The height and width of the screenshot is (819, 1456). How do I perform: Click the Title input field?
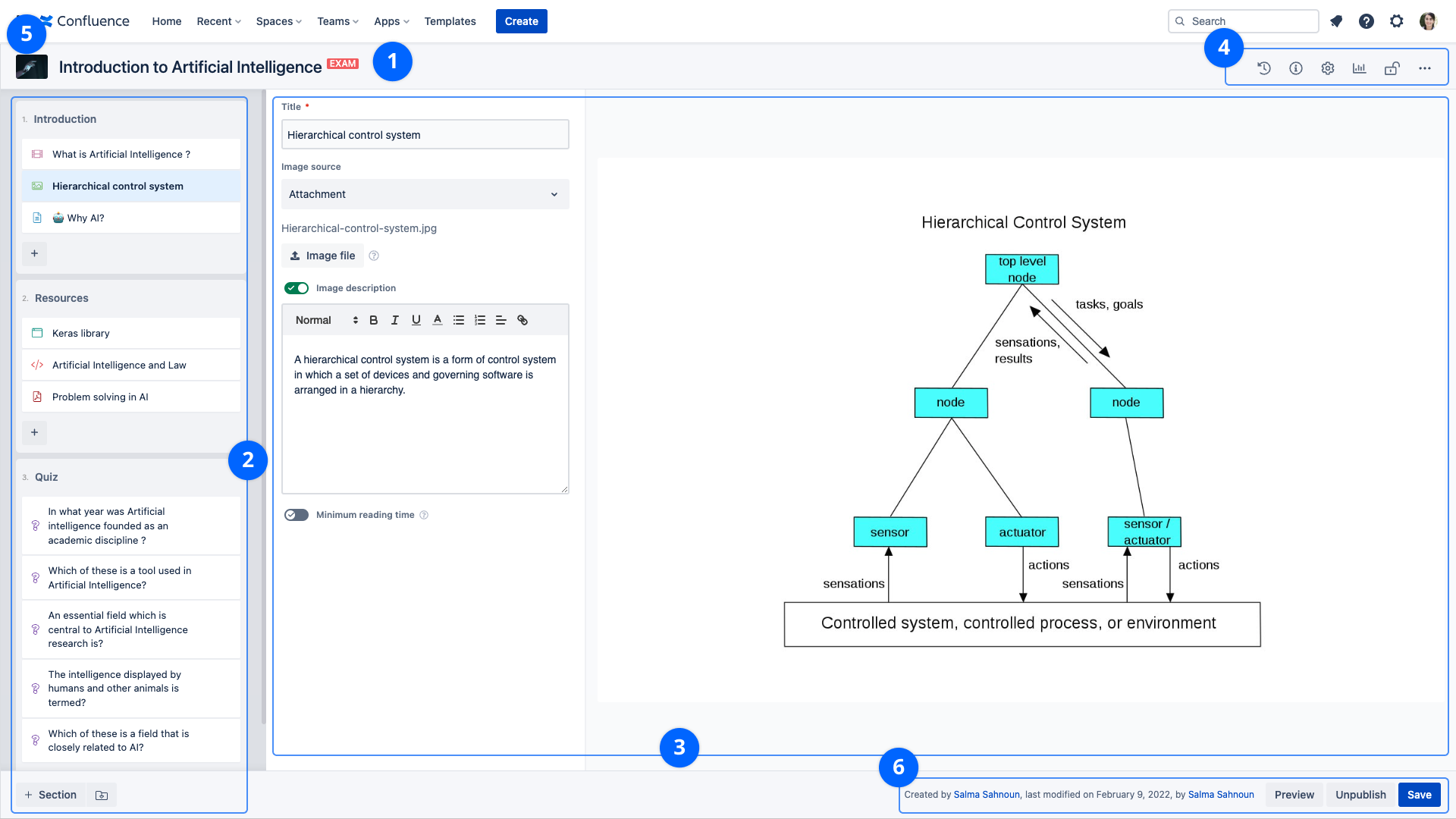[x=425, y=134]
